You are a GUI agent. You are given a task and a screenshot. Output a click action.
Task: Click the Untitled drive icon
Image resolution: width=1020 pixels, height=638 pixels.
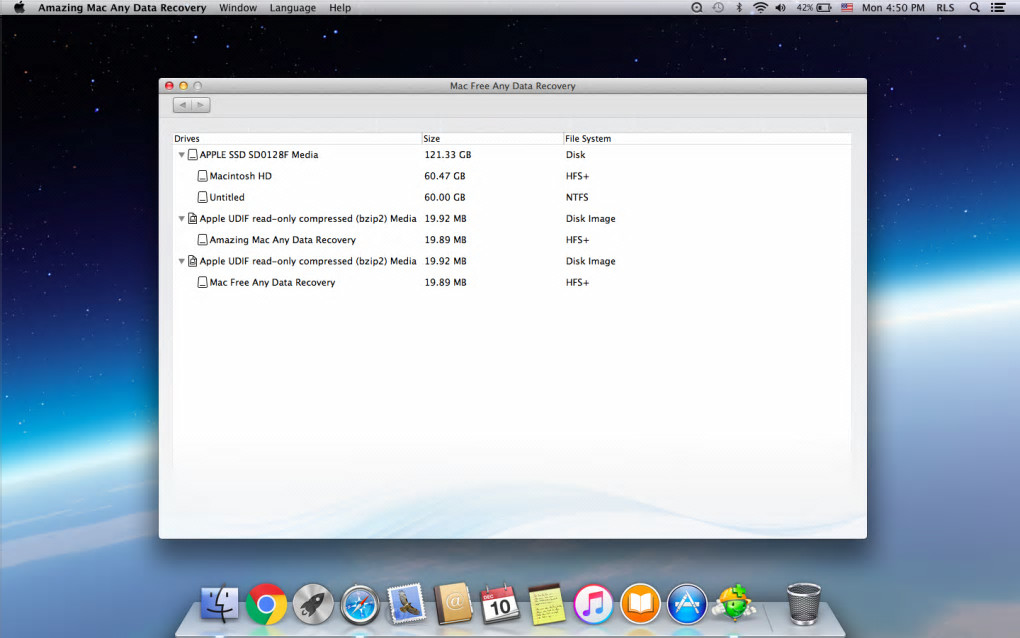(202, 197)
